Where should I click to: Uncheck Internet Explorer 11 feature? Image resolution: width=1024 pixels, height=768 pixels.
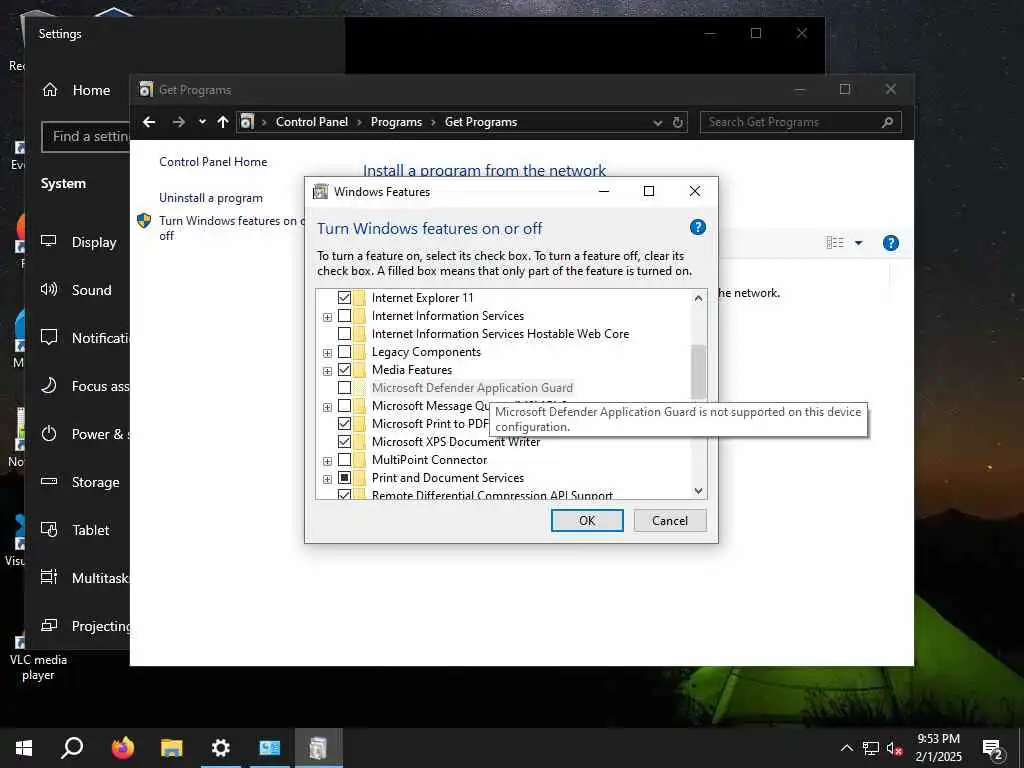click(344, 298)
